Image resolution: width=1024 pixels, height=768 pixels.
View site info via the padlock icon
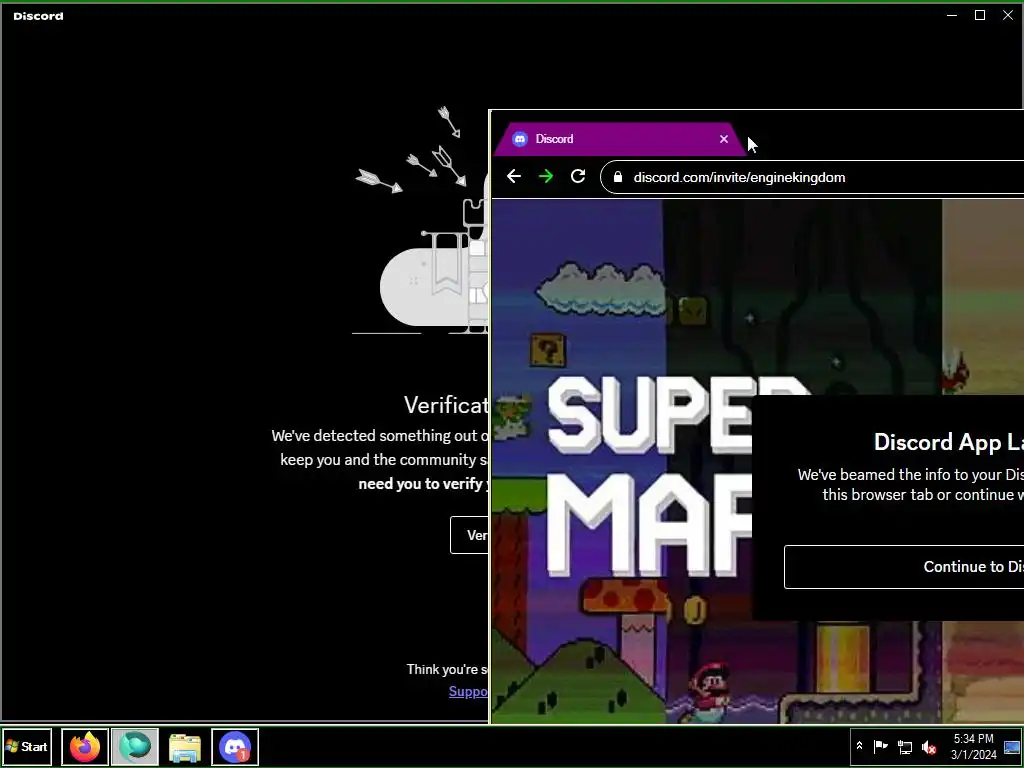click(618, 177)
